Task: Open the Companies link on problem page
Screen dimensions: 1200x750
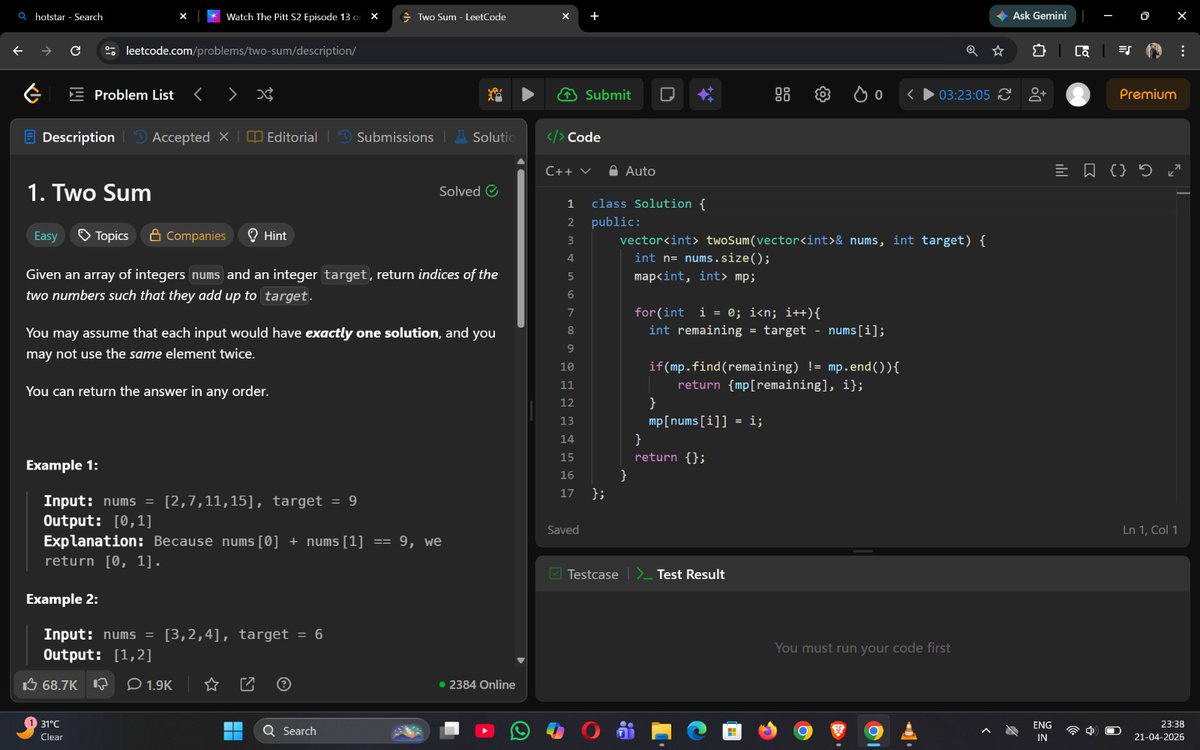Action: [187, 235]
